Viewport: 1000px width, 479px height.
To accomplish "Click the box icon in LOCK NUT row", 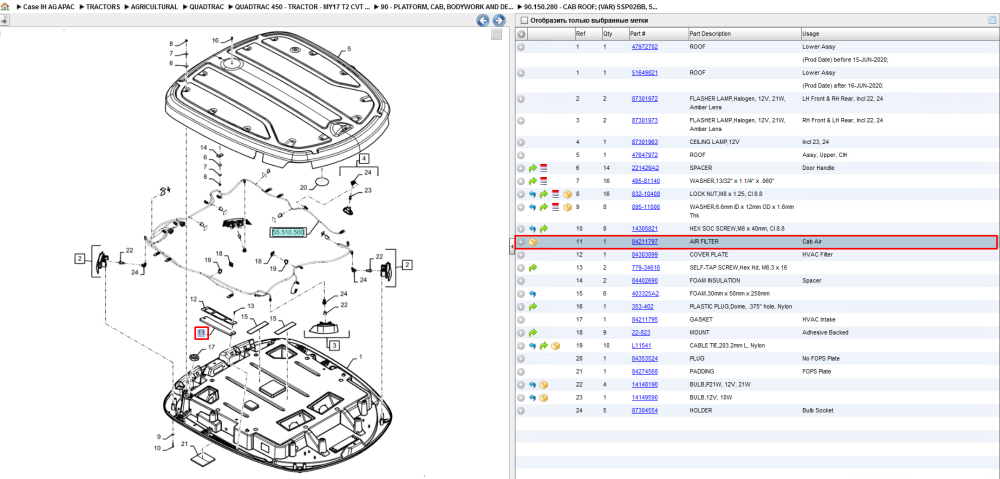I will [566, 194].
